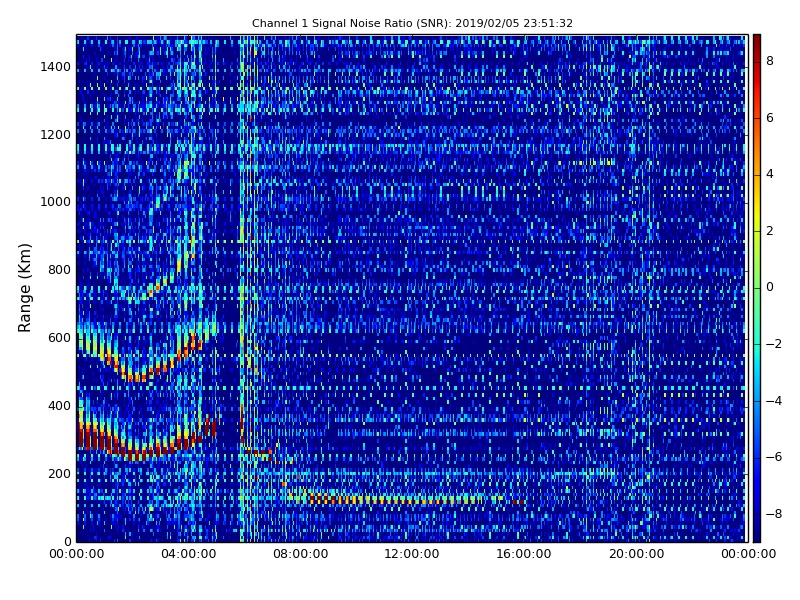Click the 1000 range tick label
The width and height of the screenshot is (800, 600).
click(56, 202)
